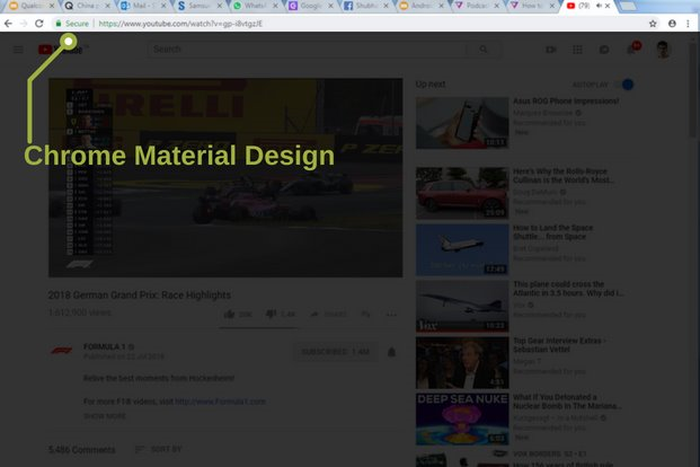The width and height of the screenshot is (700, 467).
Task: Toggle the channel notification bell beside Subscribed
Action: click(x=391, y=352)
